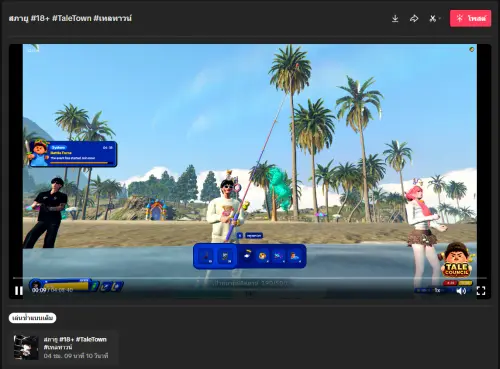Viewport: 500px width, 369px height.
Task: Pause the video playback
Action: [x=19, y=291]
